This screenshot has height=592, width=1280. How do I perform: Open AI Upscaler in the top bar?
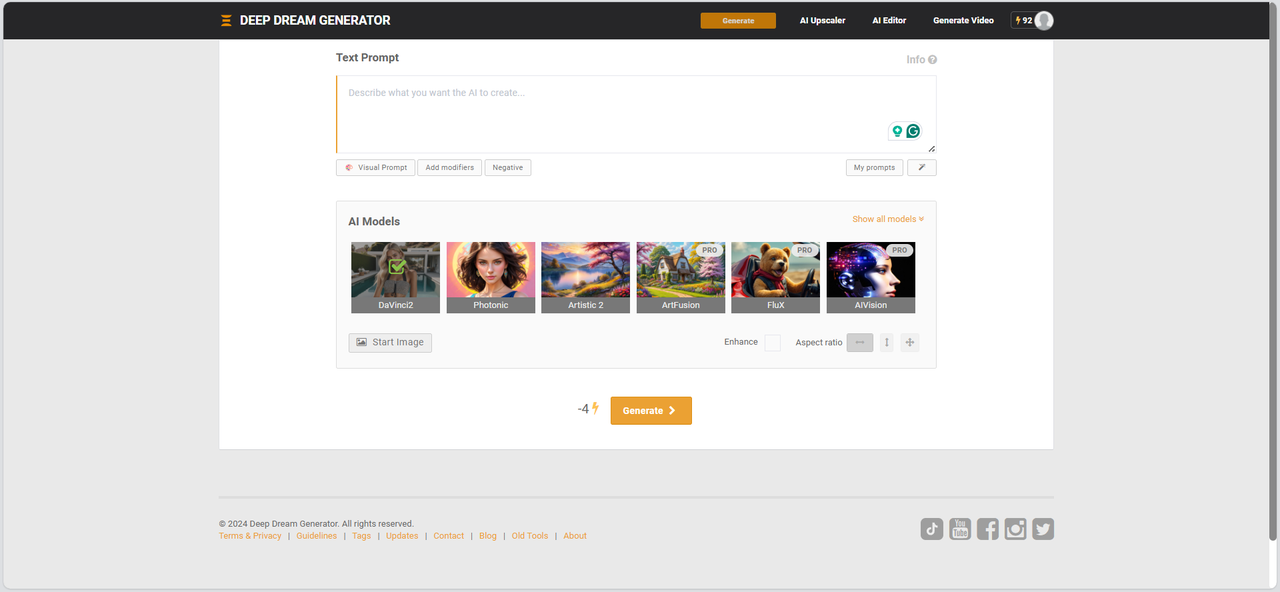(x=822, y=20)
